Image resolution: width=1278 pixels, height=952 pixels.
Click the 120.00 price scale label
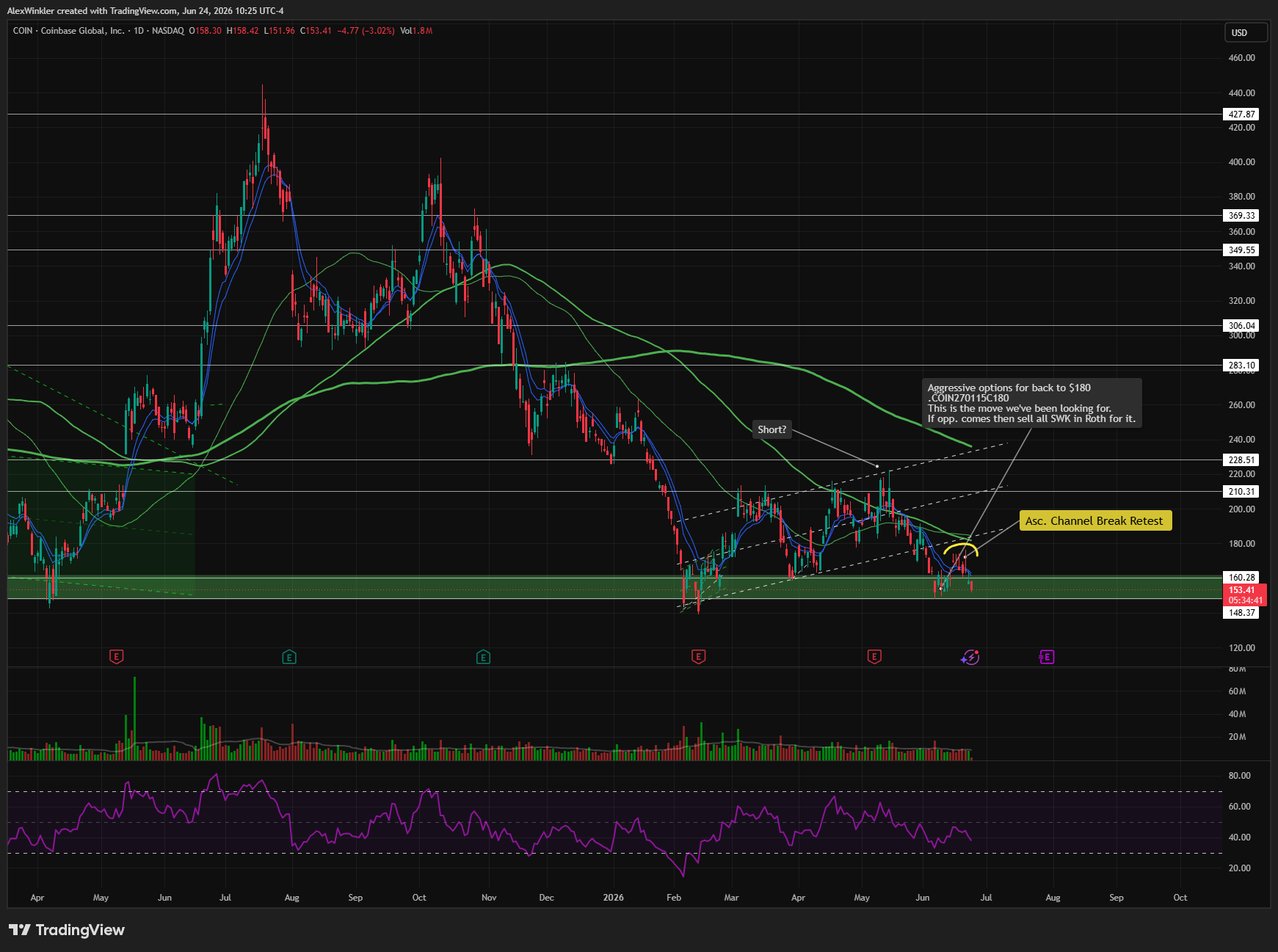pos(1241,648)
